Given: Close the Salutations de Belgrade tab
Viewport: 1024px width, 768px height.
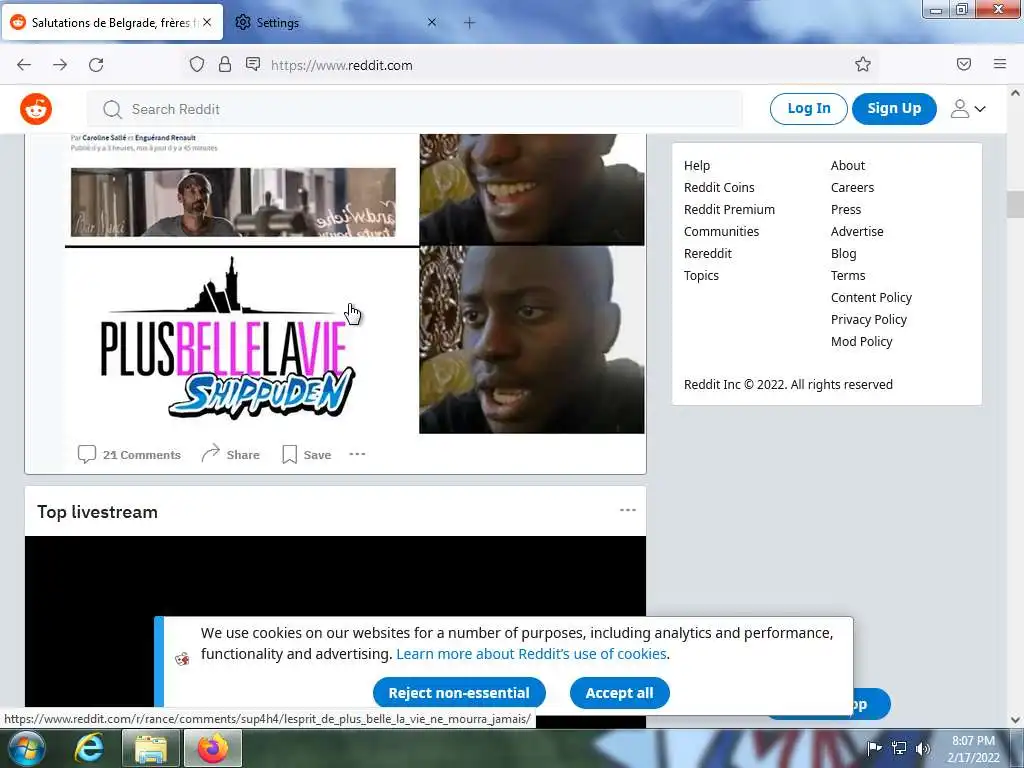Looking at the screenshot, I should point(207,22).
